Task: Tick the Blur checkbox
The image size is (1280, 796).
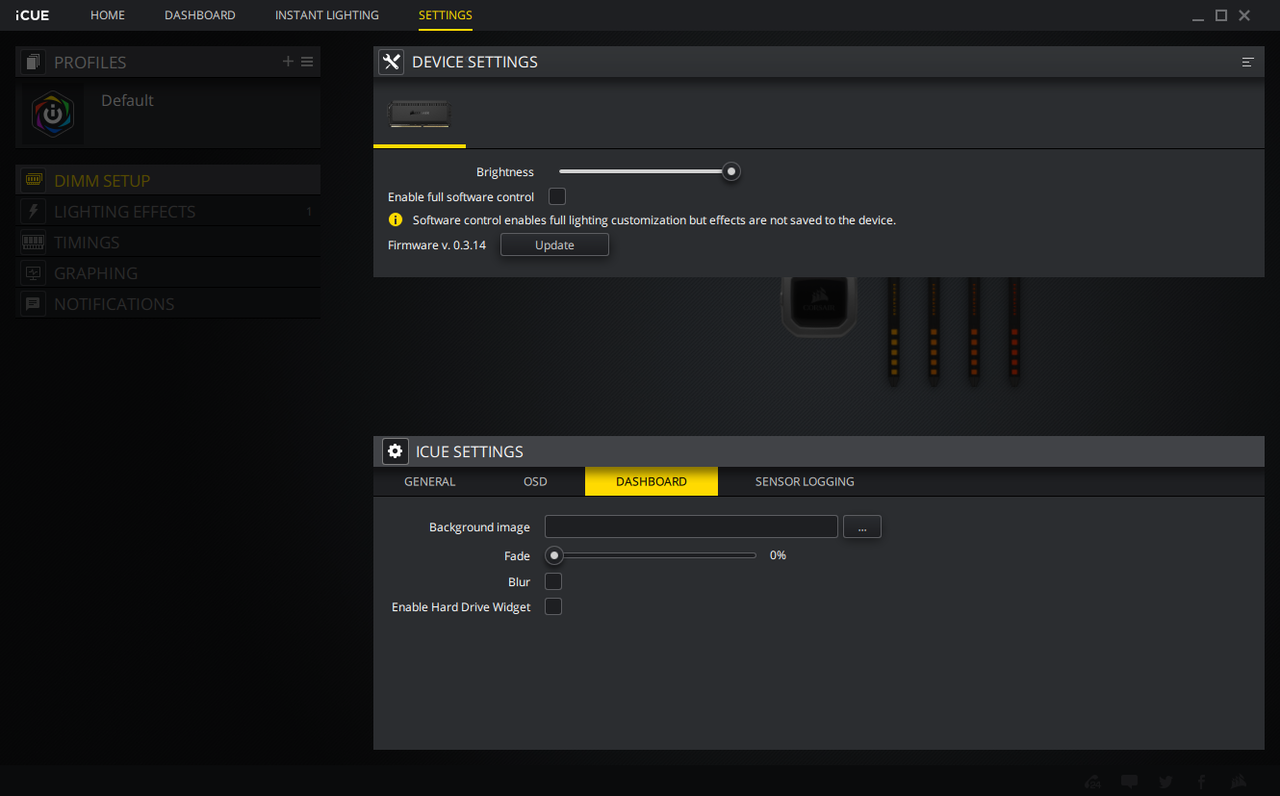Action: (x=553, y=582)
